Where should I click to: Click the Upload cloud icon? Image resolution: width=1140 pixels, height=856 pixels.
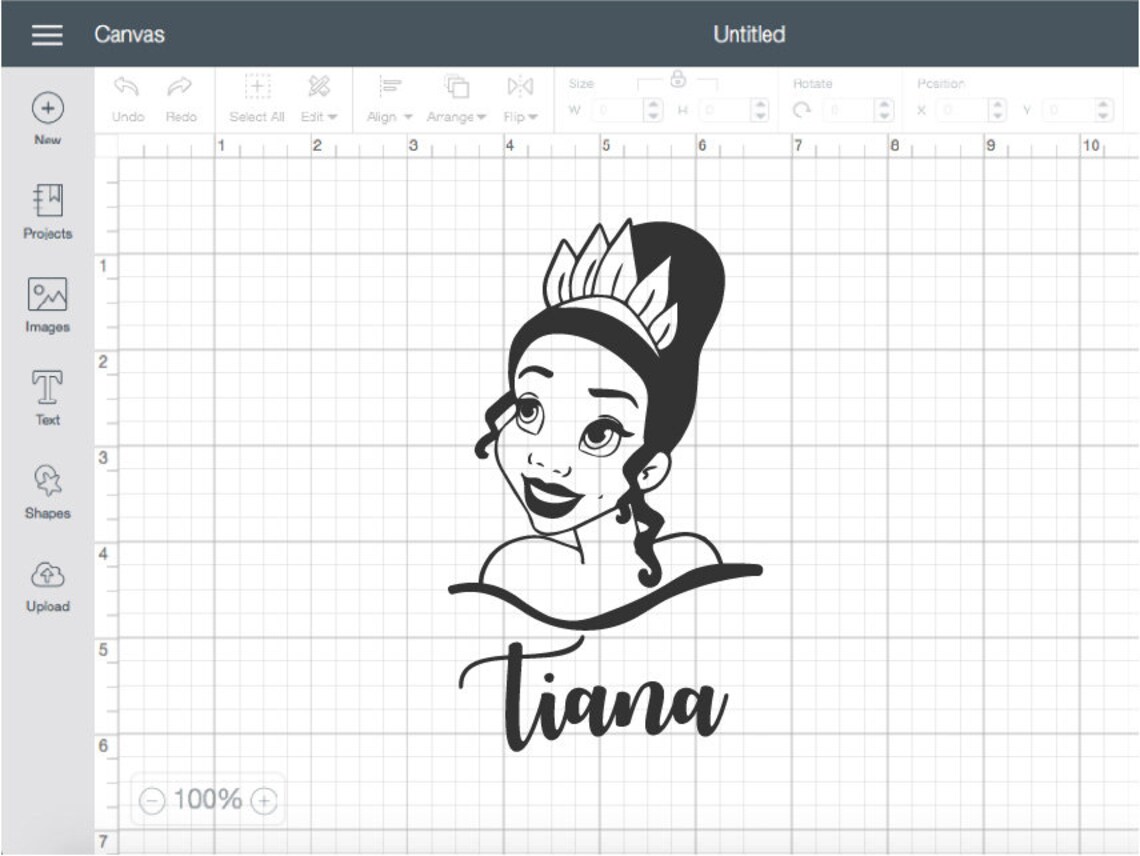click(x=46, y=576)
